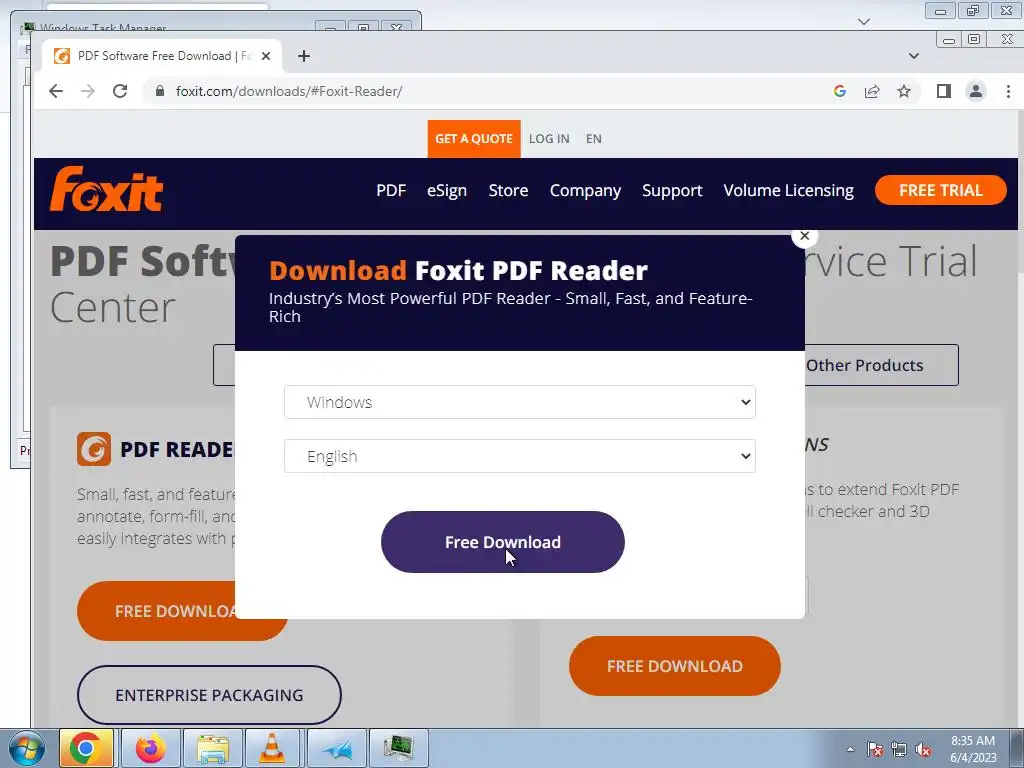
Task: Close the PDF Software Free Download tab
Action: point(266,56)
